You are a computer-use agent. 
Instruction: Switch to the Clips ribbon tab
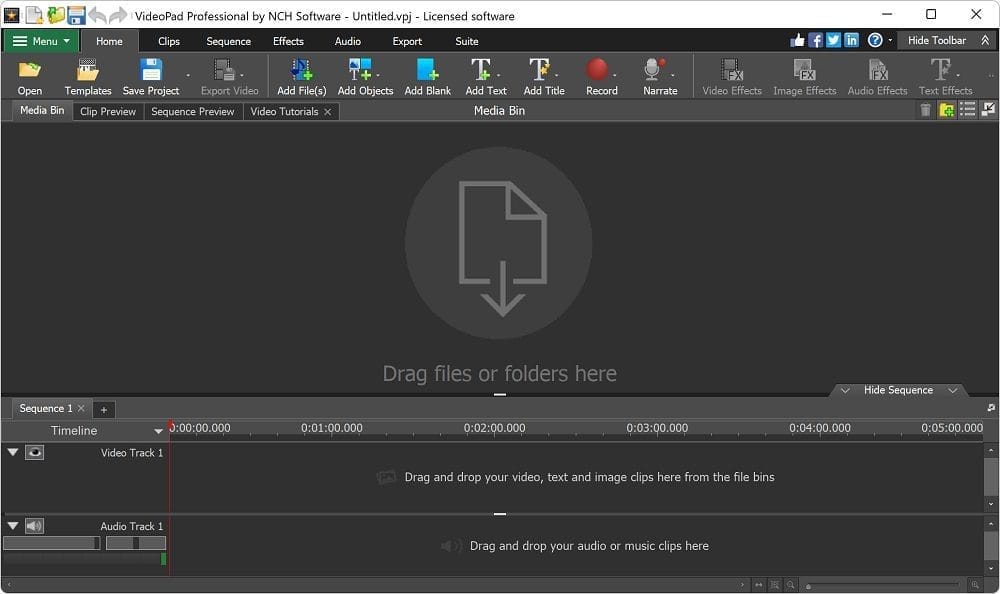pyautogui.click(x=169, y=41)
